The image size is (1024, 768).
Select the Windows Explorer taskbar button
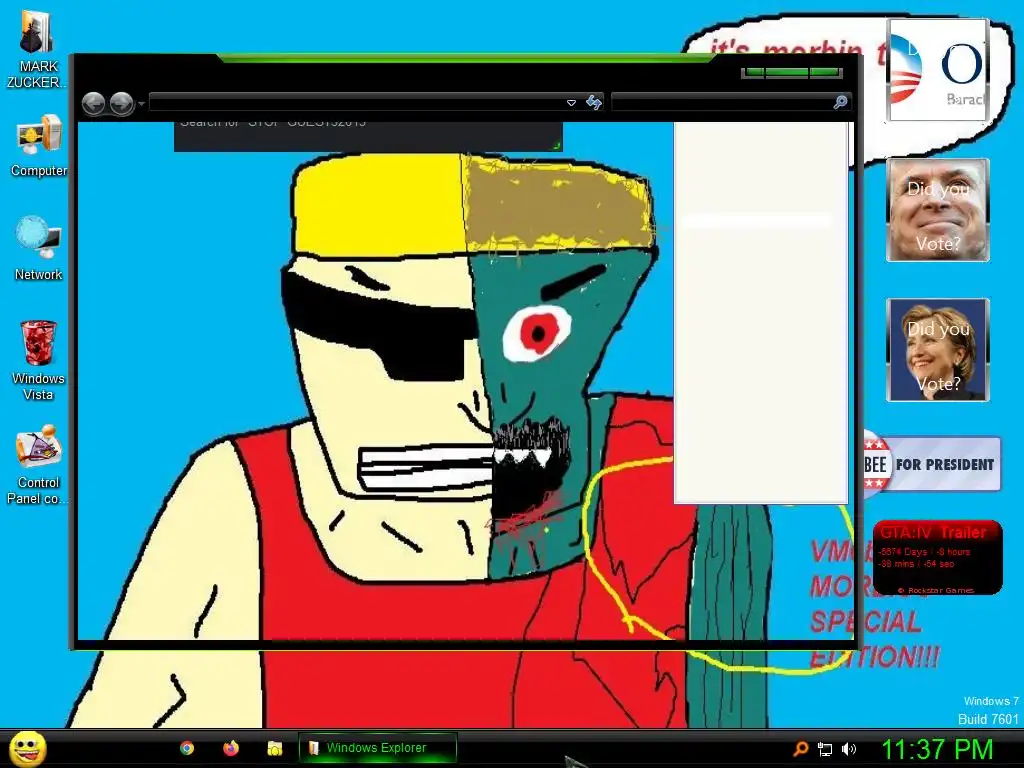coord(377,748)
